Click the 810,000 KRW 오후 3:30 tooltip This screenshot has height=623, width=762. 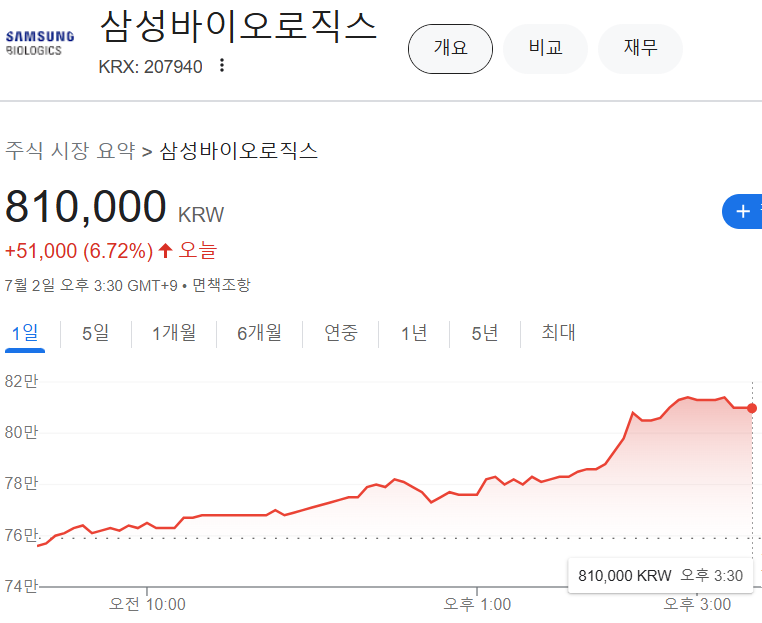(660, 575)
